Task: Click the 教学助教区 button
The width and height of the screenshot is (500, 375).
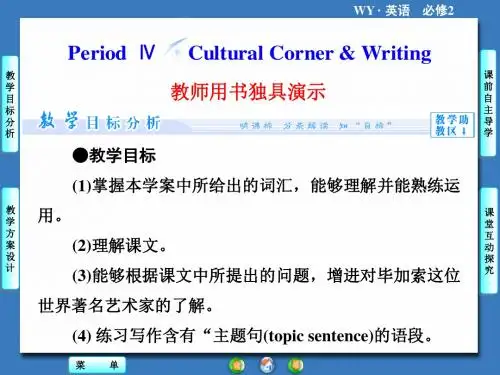Action: 452,125
